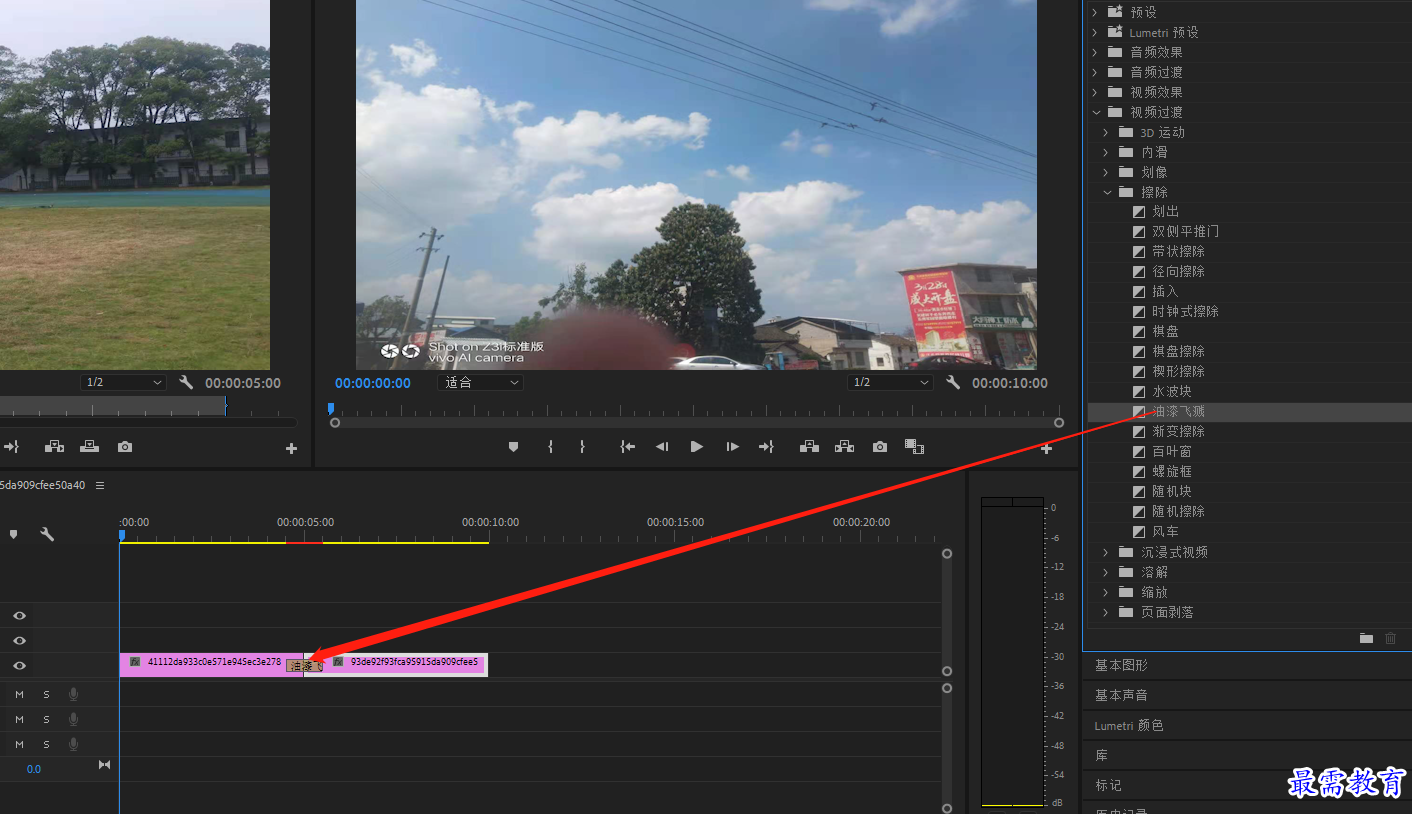Solo the first audio track

[46, 694]
